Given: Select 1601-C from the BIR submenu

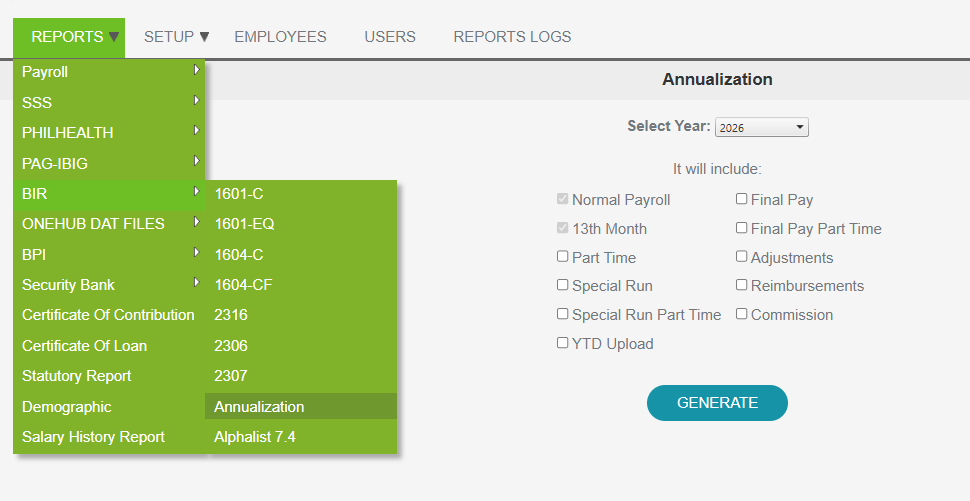Looking at the screenshot, I should pos(239,194).
